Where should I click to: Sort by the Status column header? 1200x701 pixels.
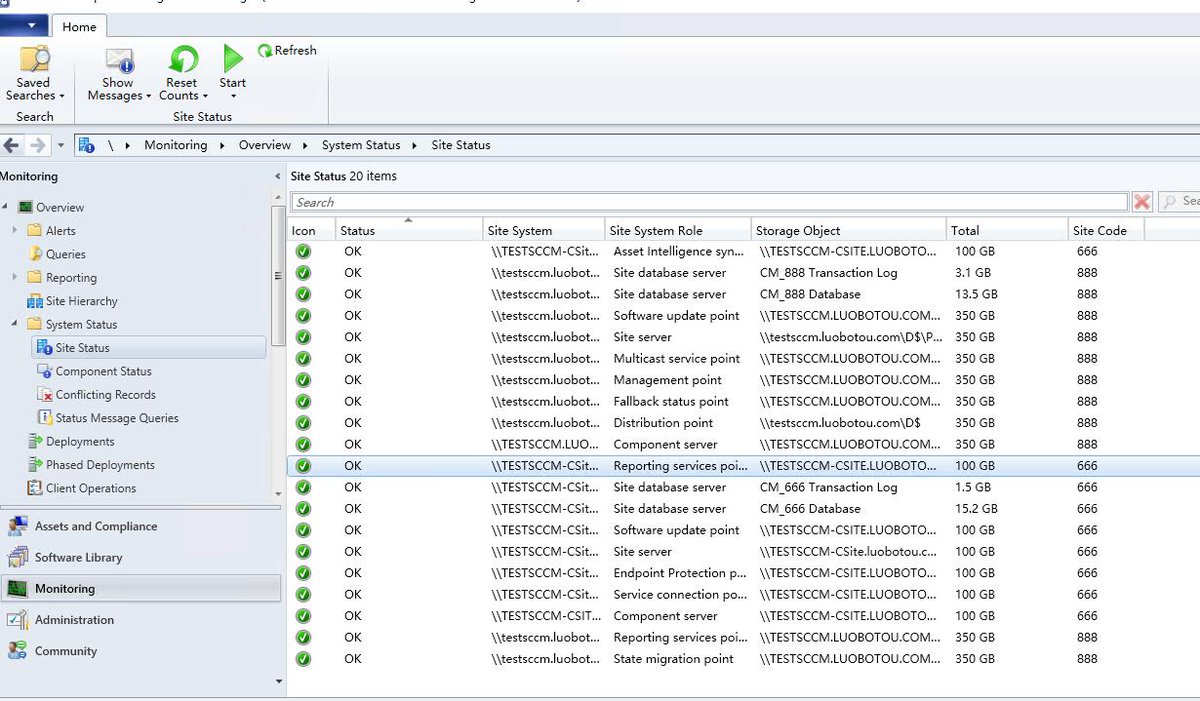(409, 230)
